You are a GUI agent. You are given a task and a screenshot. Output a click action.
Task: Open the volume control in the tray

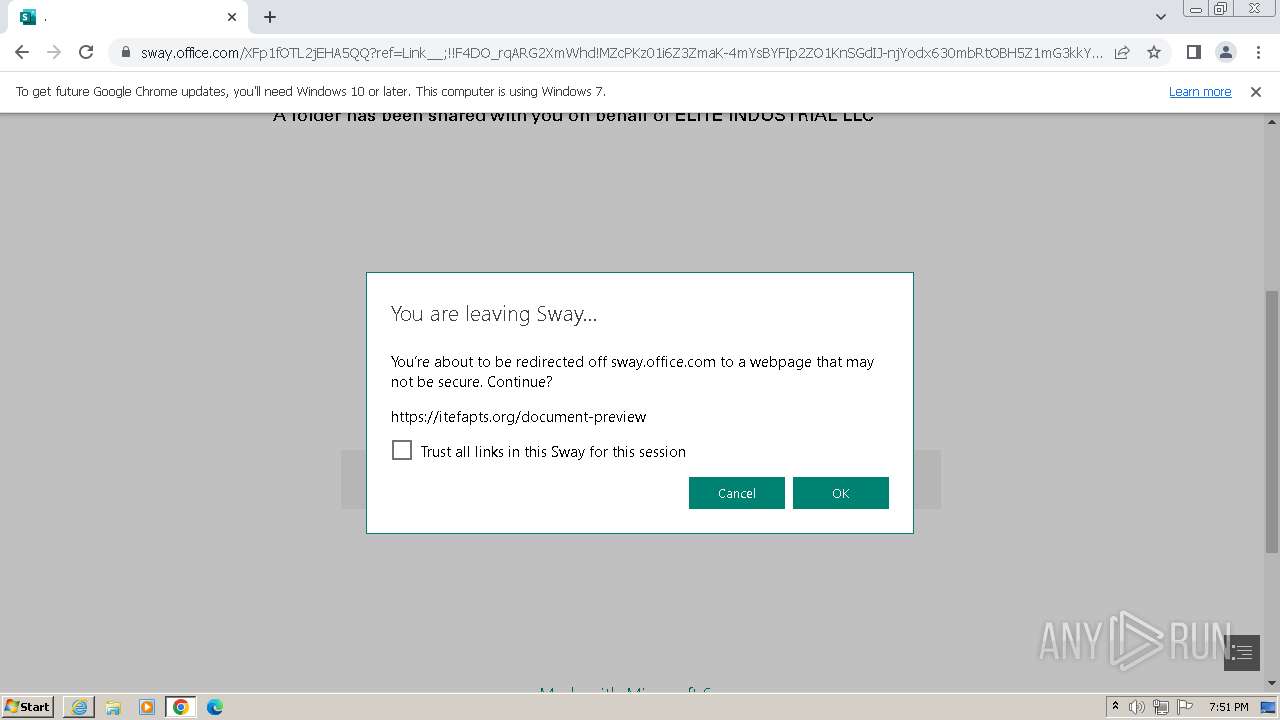pyautogui.click(x=1137, y=707)
